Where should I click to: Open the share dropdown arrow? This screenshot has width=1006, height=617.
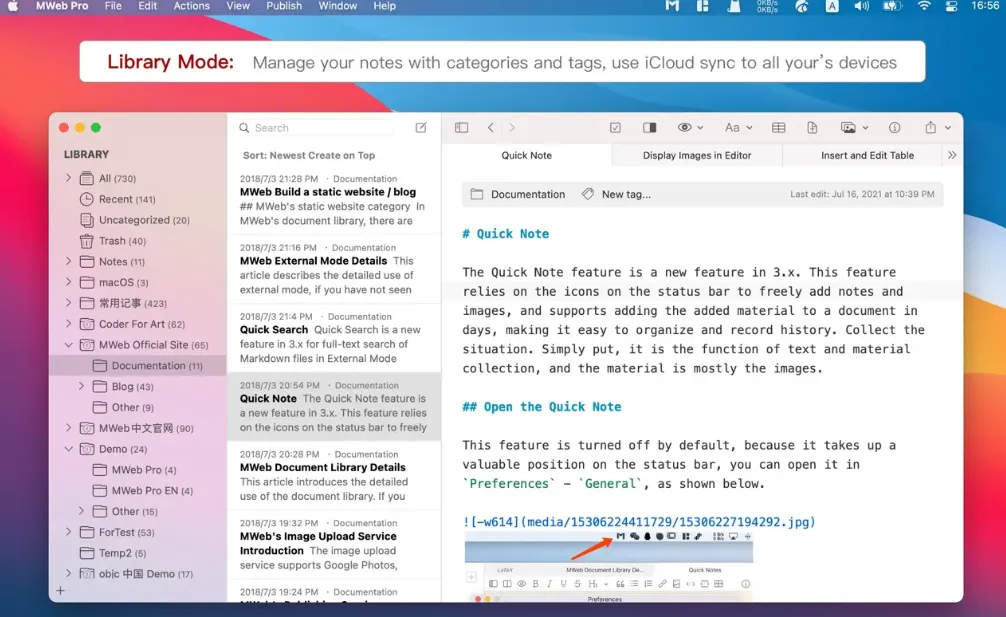[948, 128]
